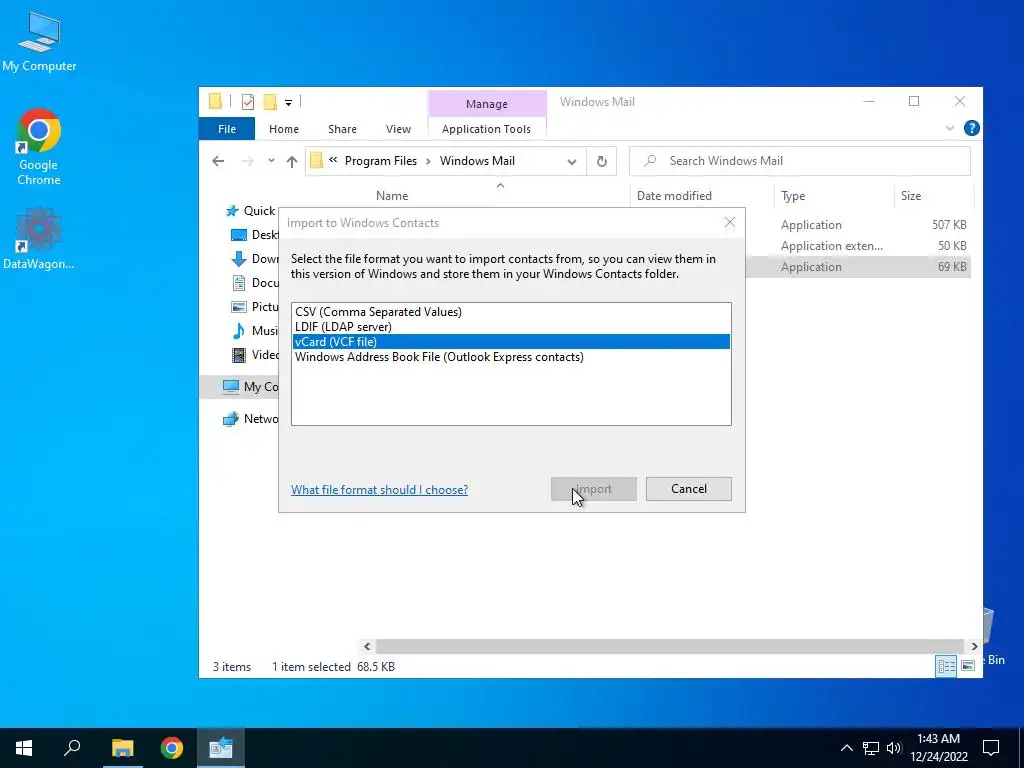Select the Manage contextual tab

point(487,104)
